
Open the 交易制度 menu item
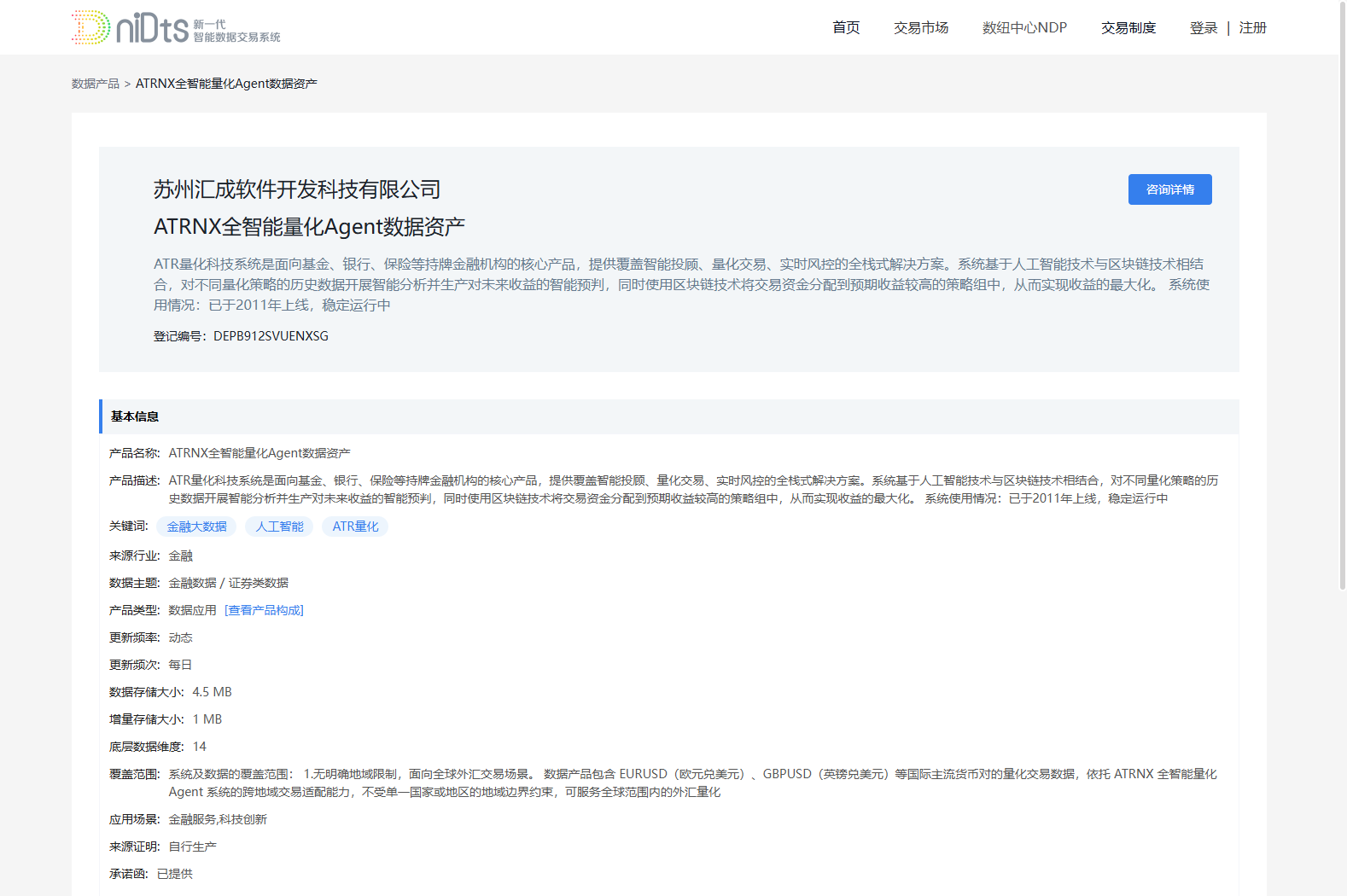click(x=1128, y=27)
